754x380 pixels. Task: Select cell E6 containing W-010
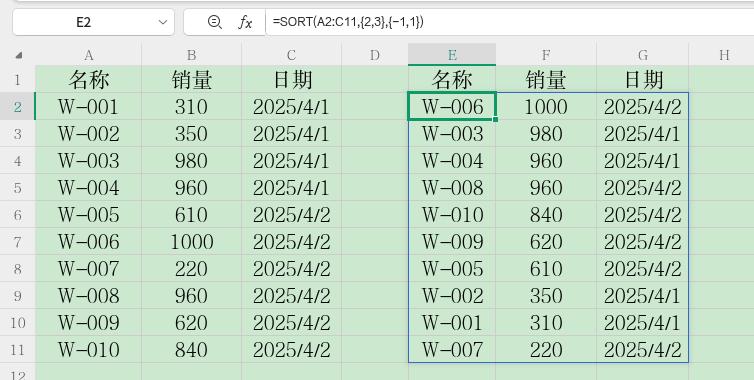[x=452, y=215]
